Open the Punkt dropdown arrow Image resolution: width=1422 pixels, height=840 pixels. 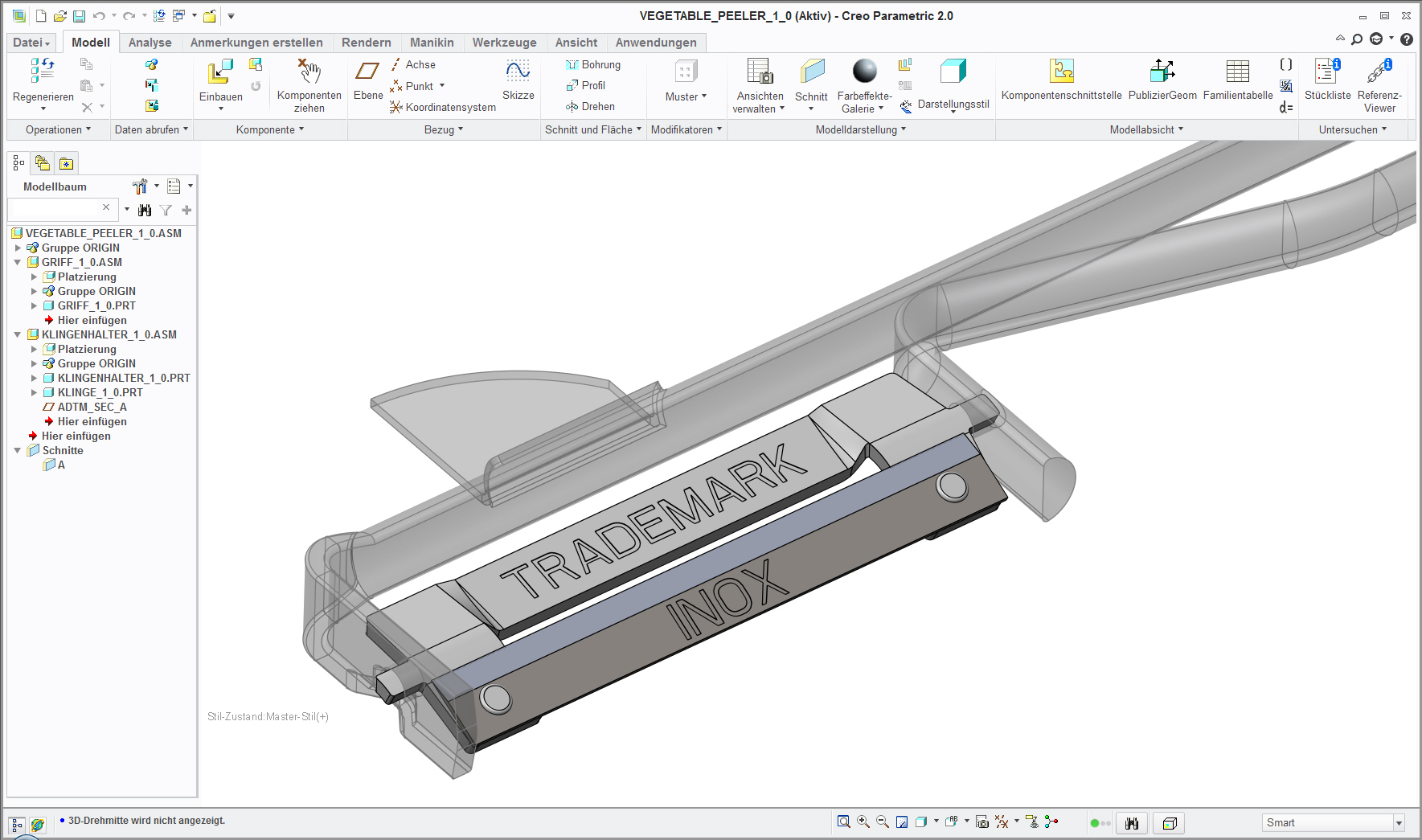coord(442,86)
